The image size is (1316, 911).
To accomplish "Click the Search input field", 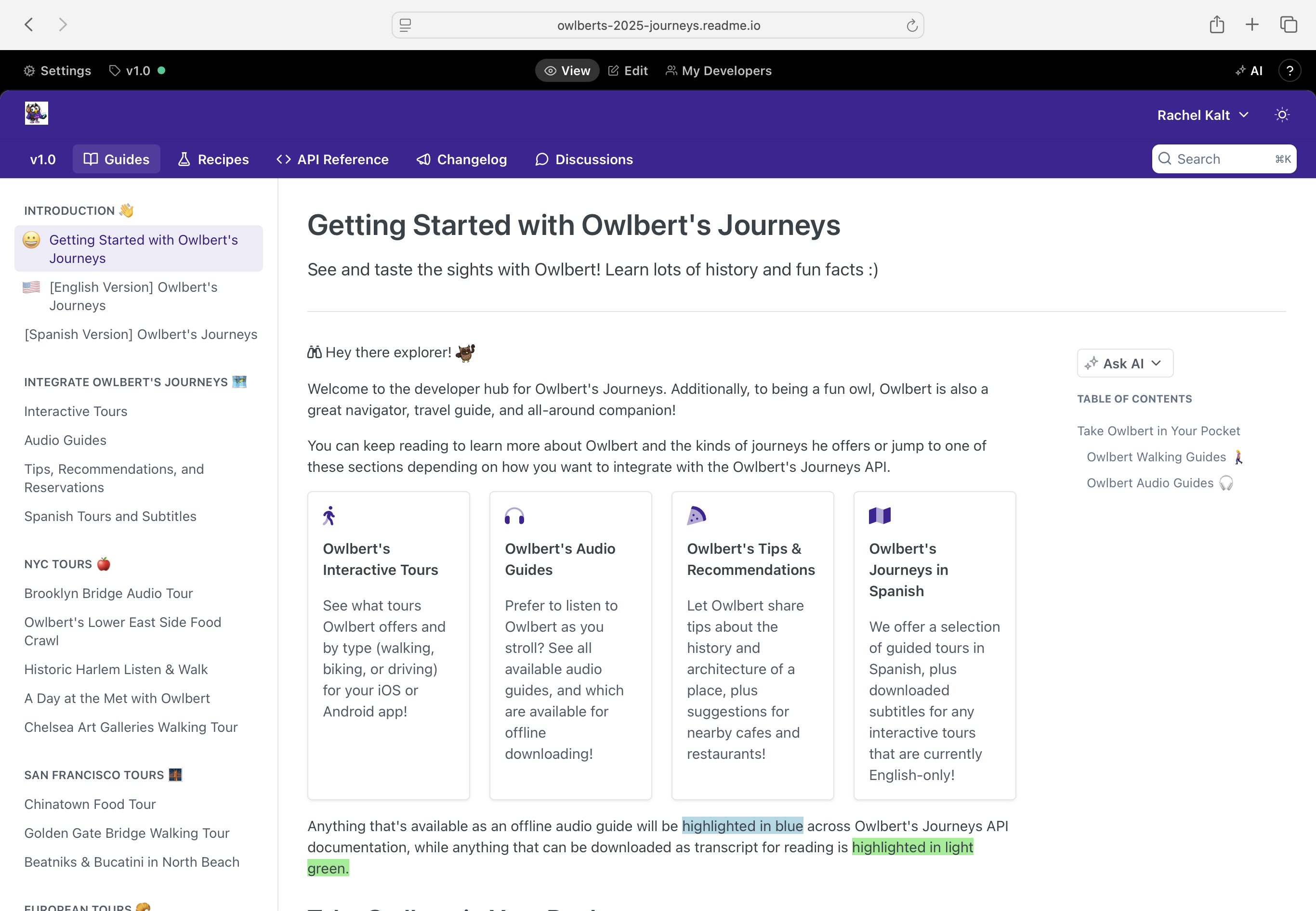I will pos(1224,159).
